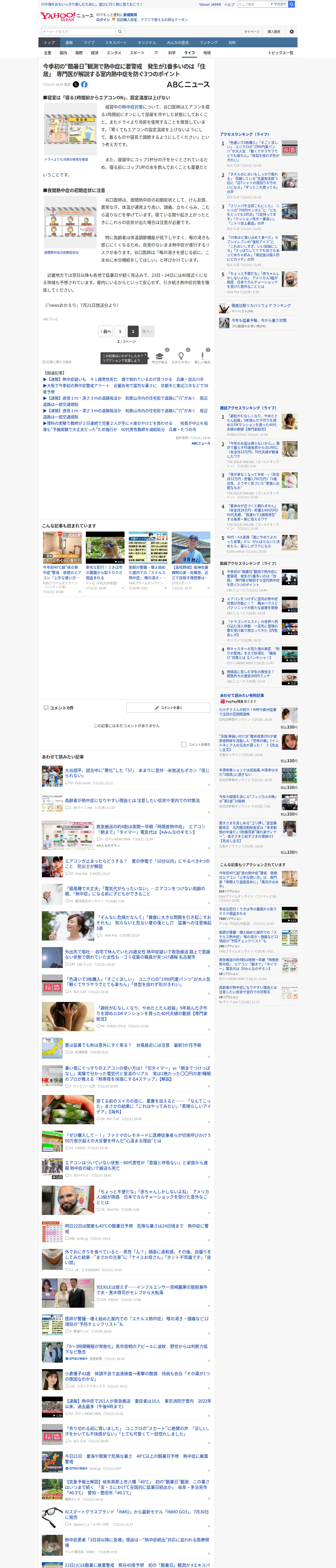
Task: Open Yahoo! JAPAN logo
Action: [x=57, y=16]
